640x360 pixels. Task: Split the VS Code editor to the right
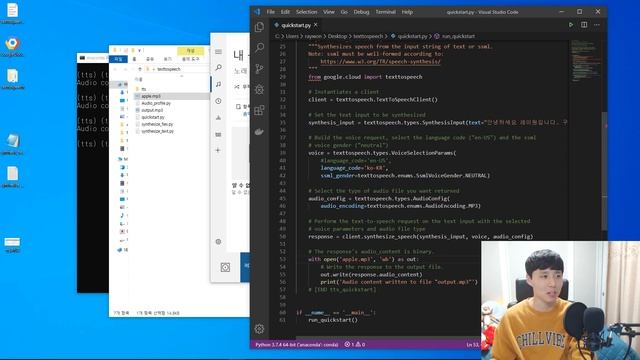tap(584, 25)
